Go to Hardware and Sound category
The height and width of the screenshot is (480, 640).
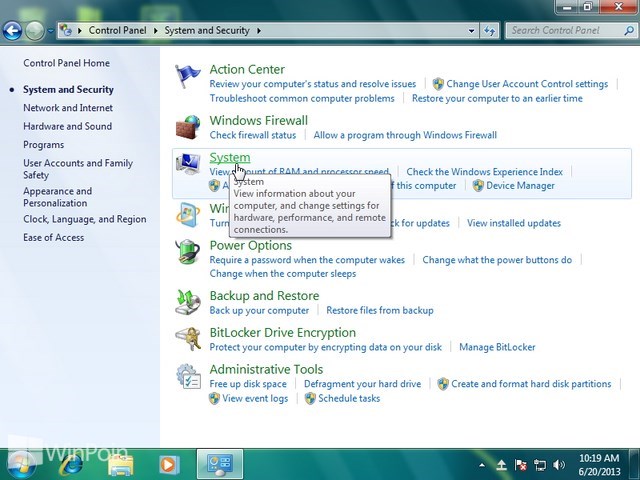click(x=67, y=127)
